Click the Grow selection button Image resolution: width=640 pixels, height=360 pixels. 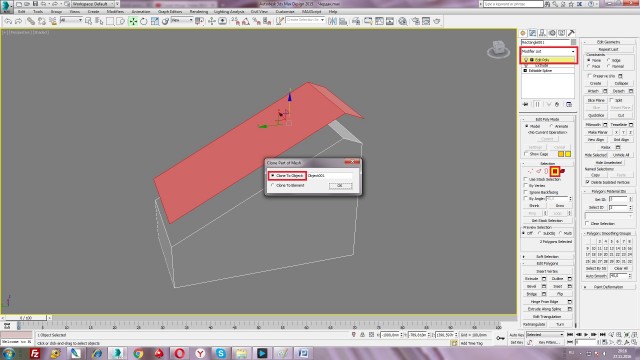point(560,206)
